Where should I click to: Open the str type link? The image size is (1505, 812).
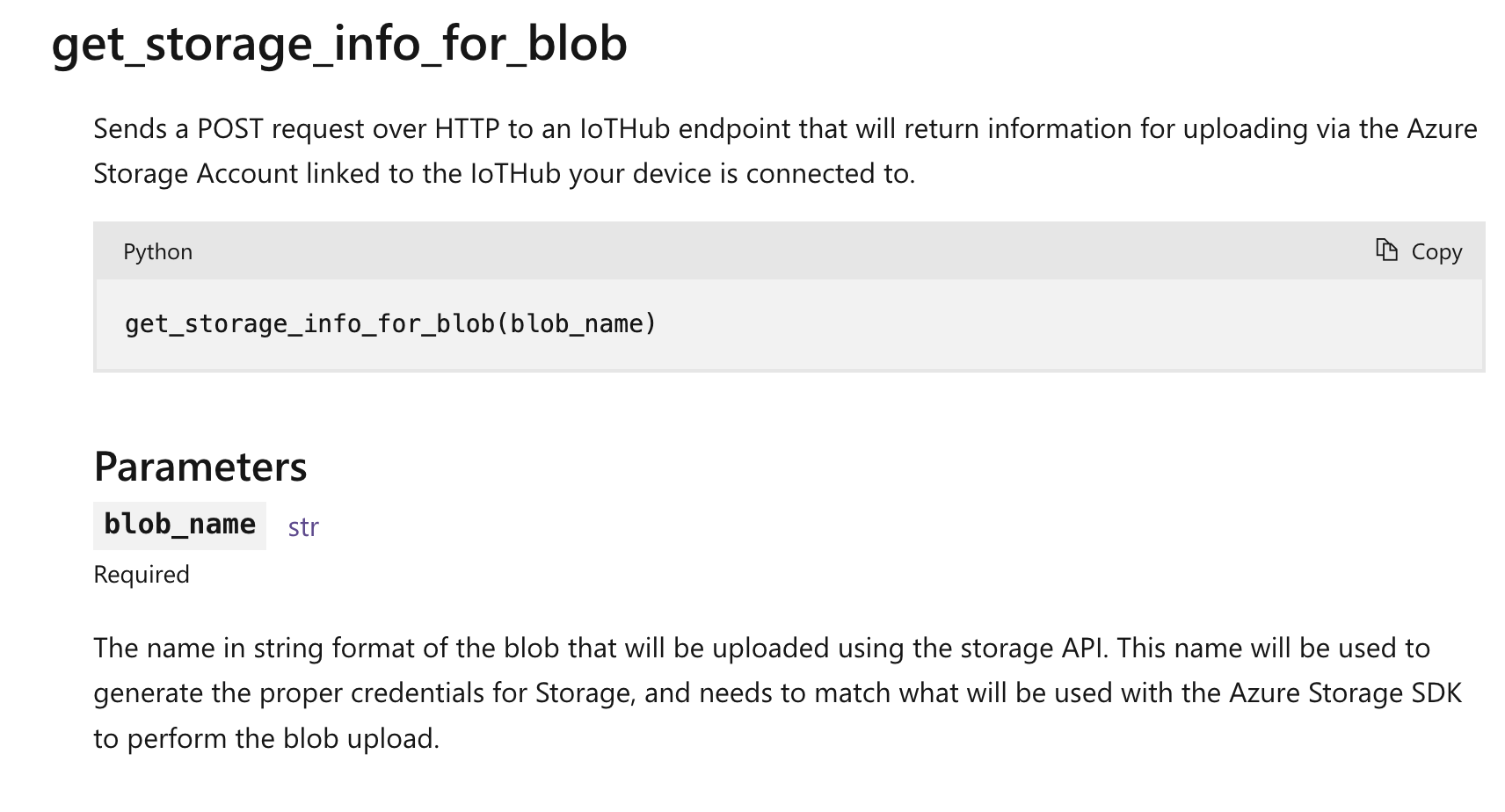click(x=303, y=526)
